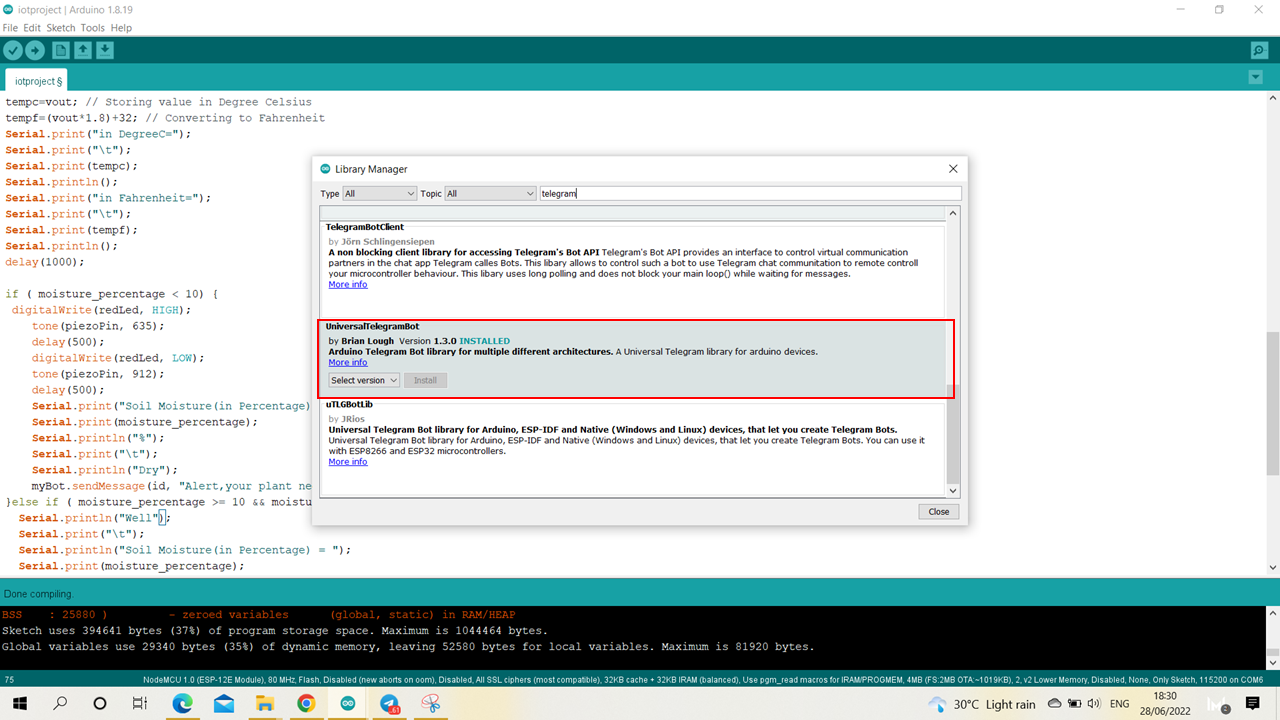
Task: Open the Tools menu
Action: pyautogui.click(x=93, y=28)
